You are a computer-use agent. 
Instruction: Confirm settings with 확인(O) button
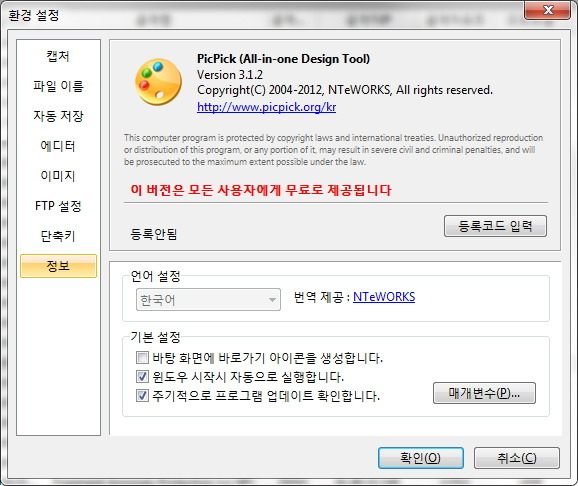421,458
